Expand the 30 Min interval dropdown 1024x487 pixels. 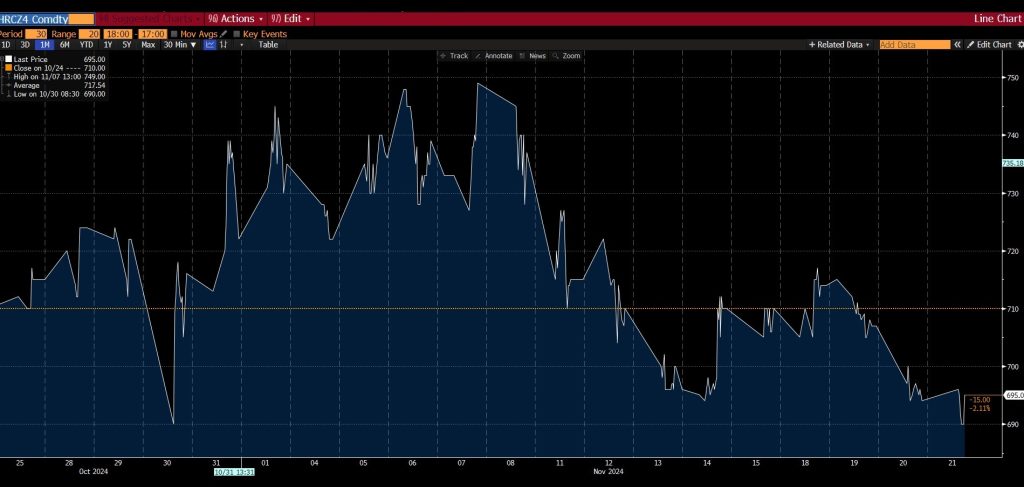point(182,45)
